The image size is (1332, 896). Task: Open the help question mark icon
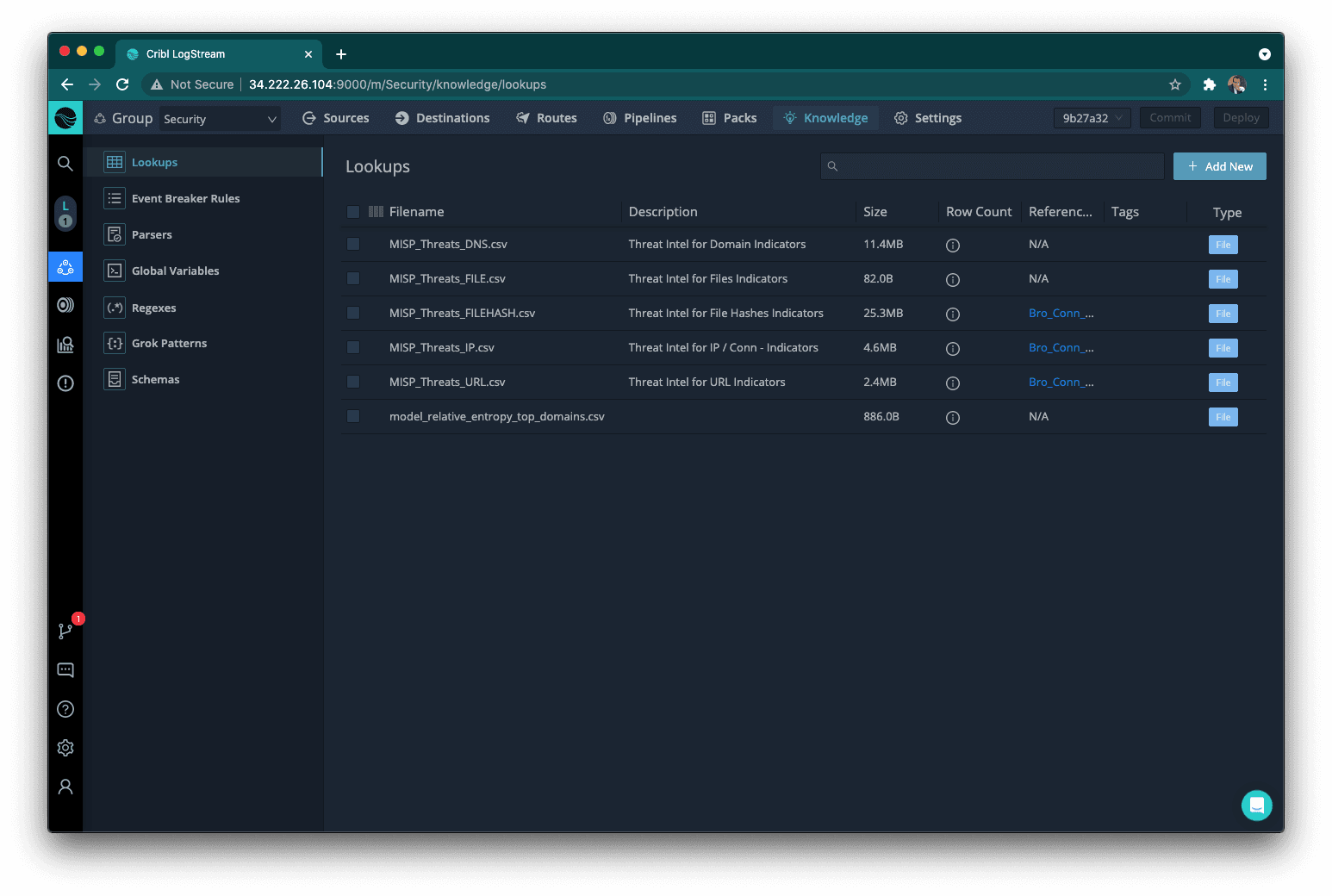point(65,709)
